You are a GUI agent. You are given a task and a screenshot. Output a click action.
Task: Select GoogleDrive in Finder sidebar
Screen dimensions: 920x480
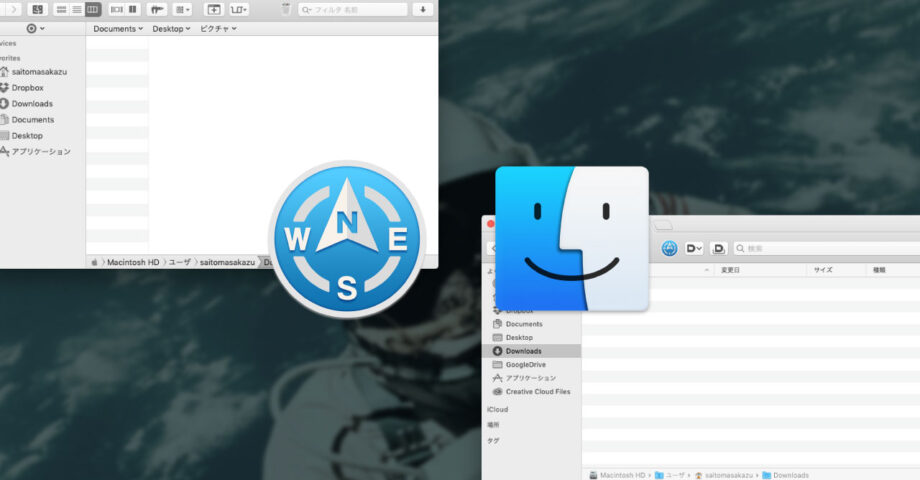525,365
